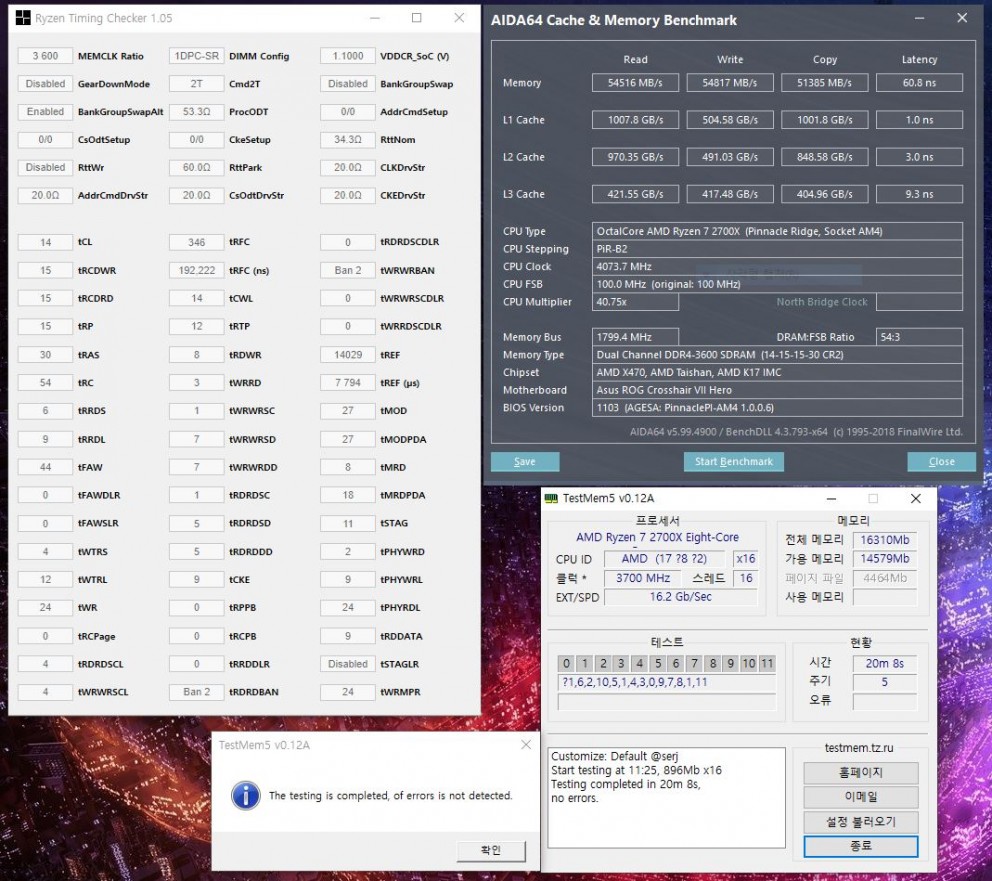Click the DRAM:FSB Ratio 54:3 field

(x=919, y=337)
